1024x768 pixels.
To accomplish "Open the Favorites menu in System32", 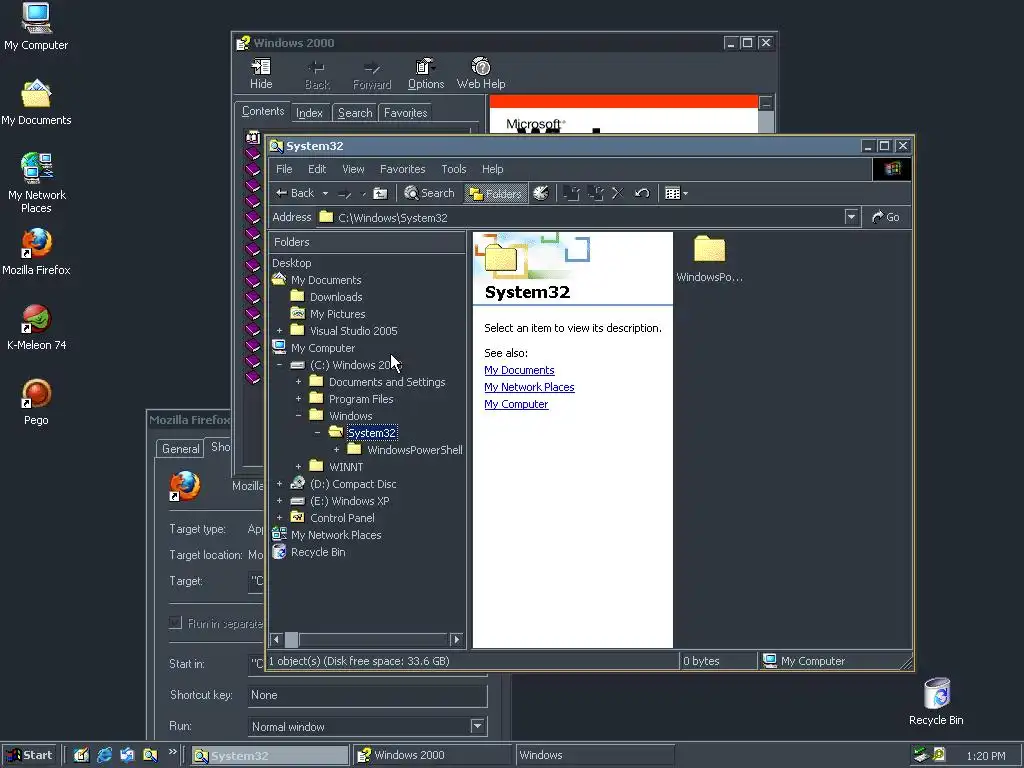I will (x=402, y=169).
